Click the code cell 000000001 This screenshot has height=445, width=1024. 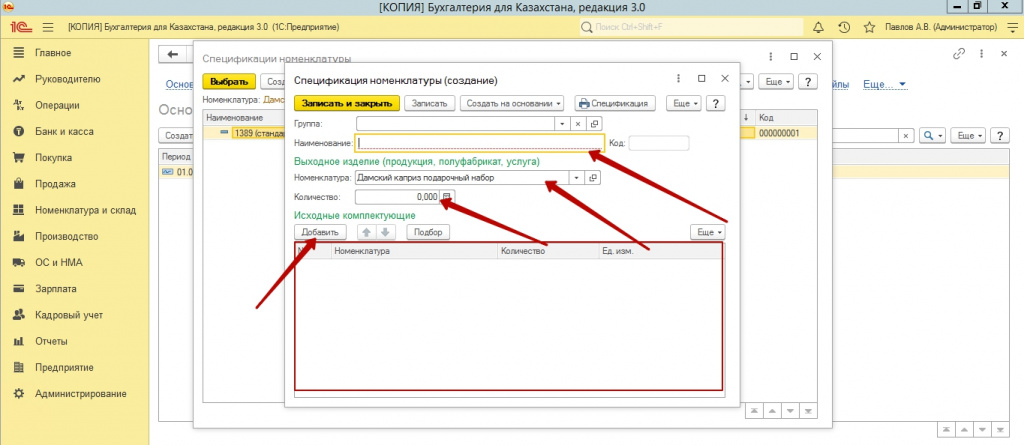786,133
